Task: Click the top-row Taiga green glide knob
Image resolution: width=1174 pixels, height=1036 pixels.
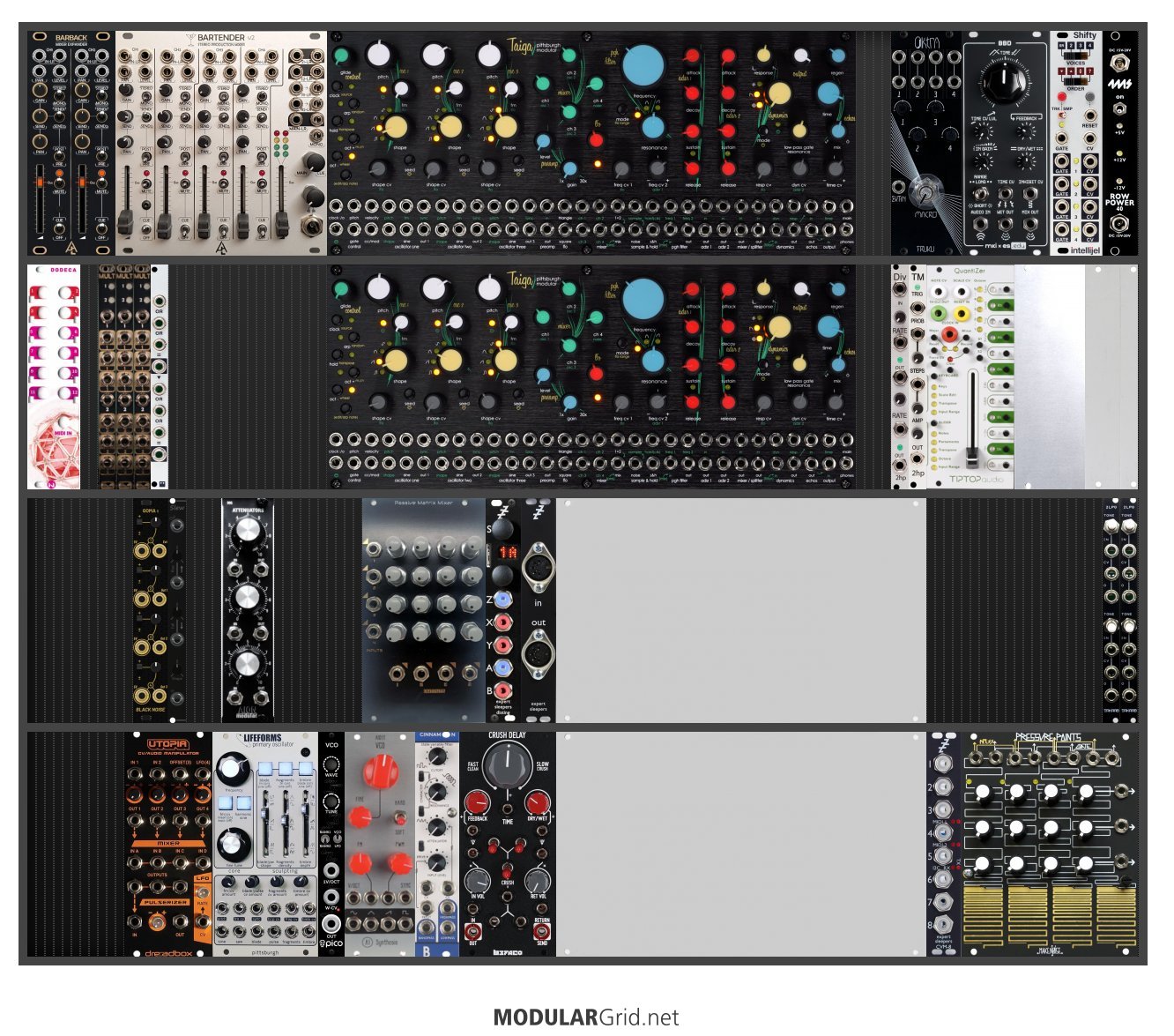Action: 342,56
